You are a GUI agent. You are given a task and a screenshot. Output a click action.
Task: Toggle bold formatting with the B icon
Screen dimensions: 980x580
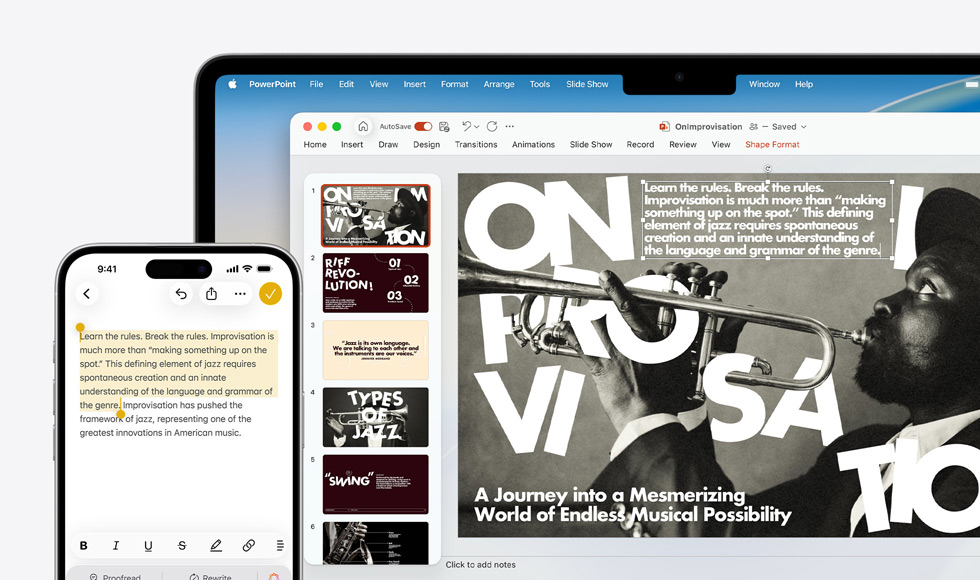[x=83, y=546]
